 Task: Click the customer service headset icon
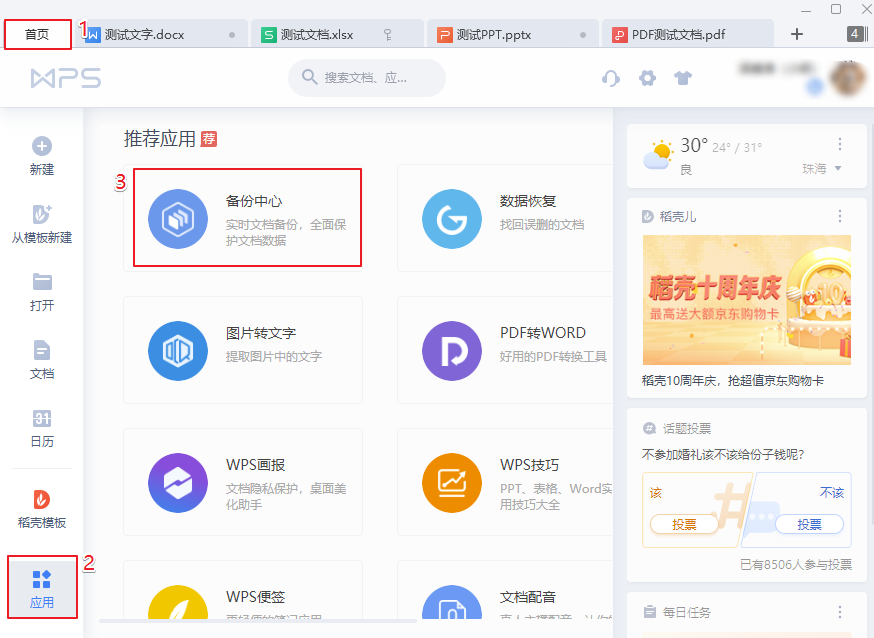[611, 78]
